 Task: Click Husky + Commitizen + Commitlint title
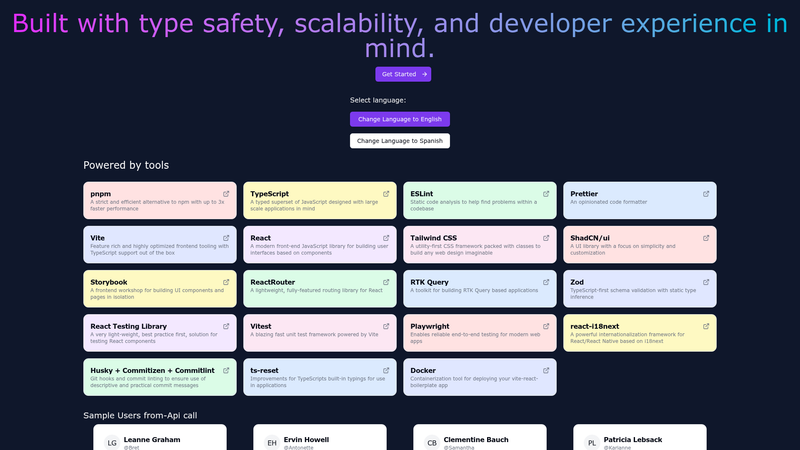pos(153,370)
